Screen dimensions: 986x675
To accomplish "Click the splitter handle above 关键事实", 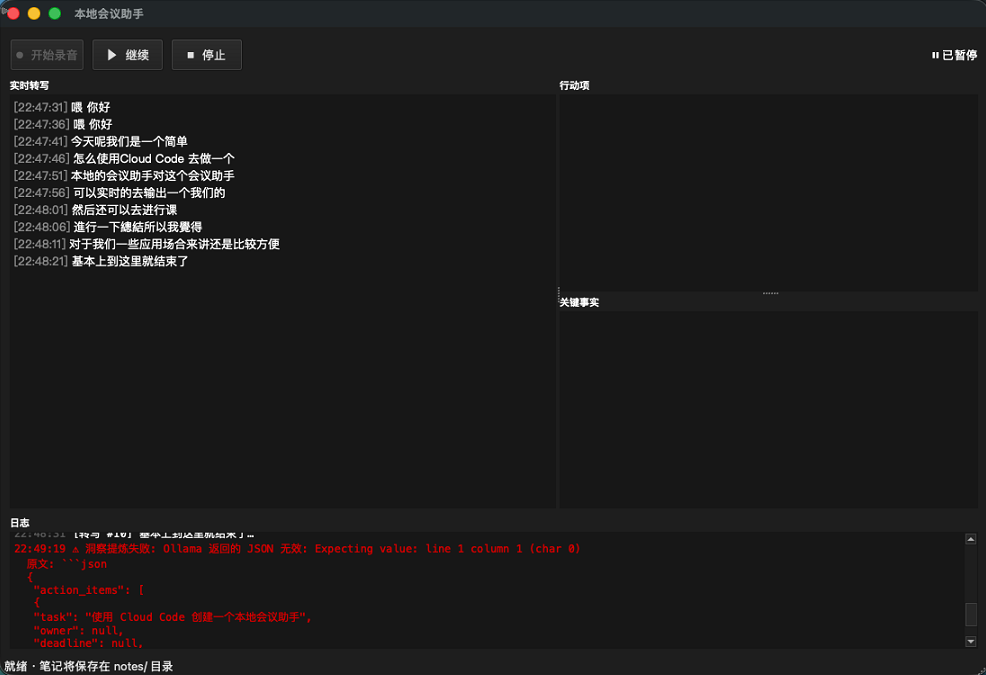I will [x=770, y=293].
